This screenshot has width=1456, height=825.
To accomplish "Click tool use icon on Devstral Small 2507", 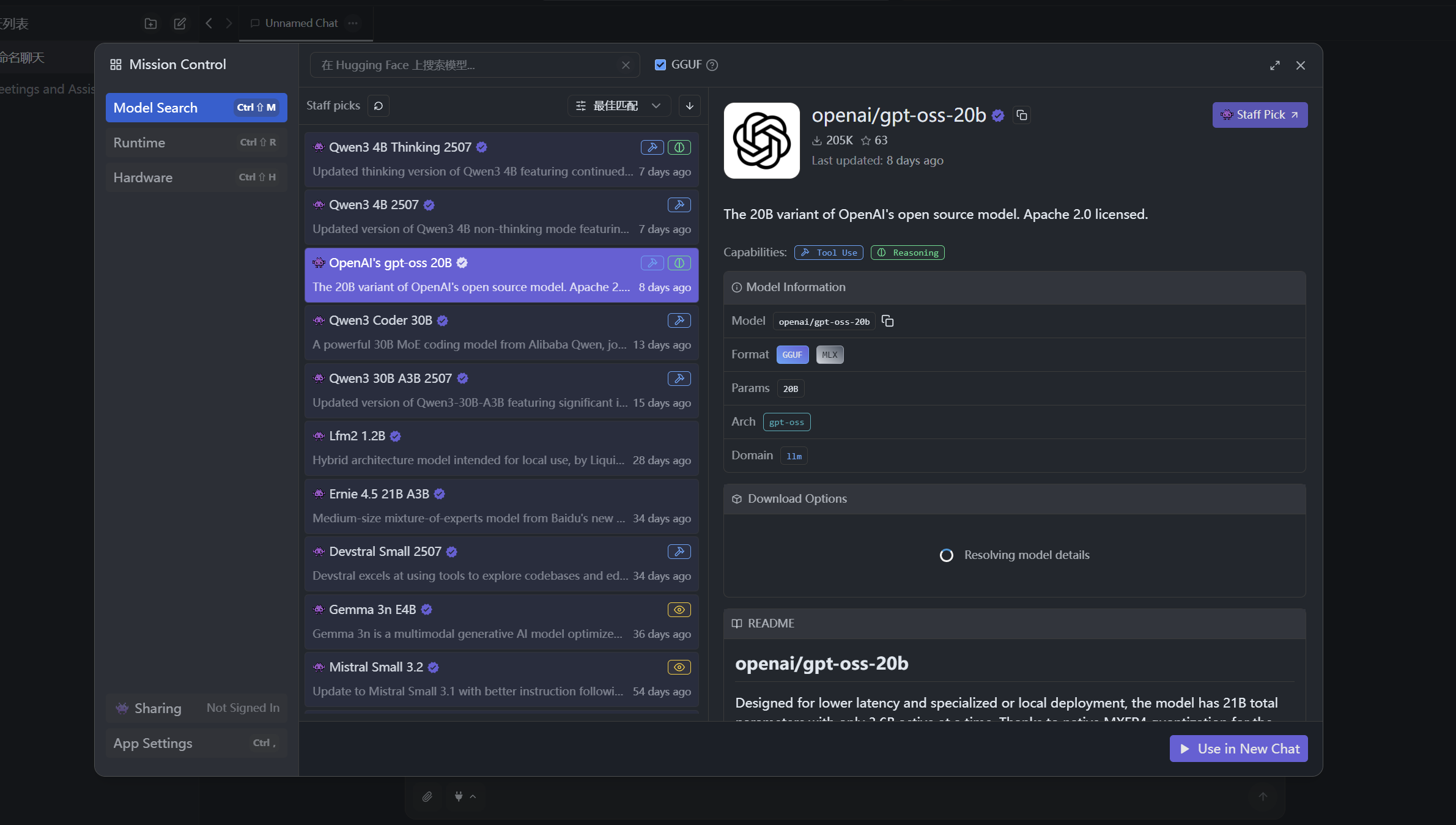I will (x=679, y=552).
